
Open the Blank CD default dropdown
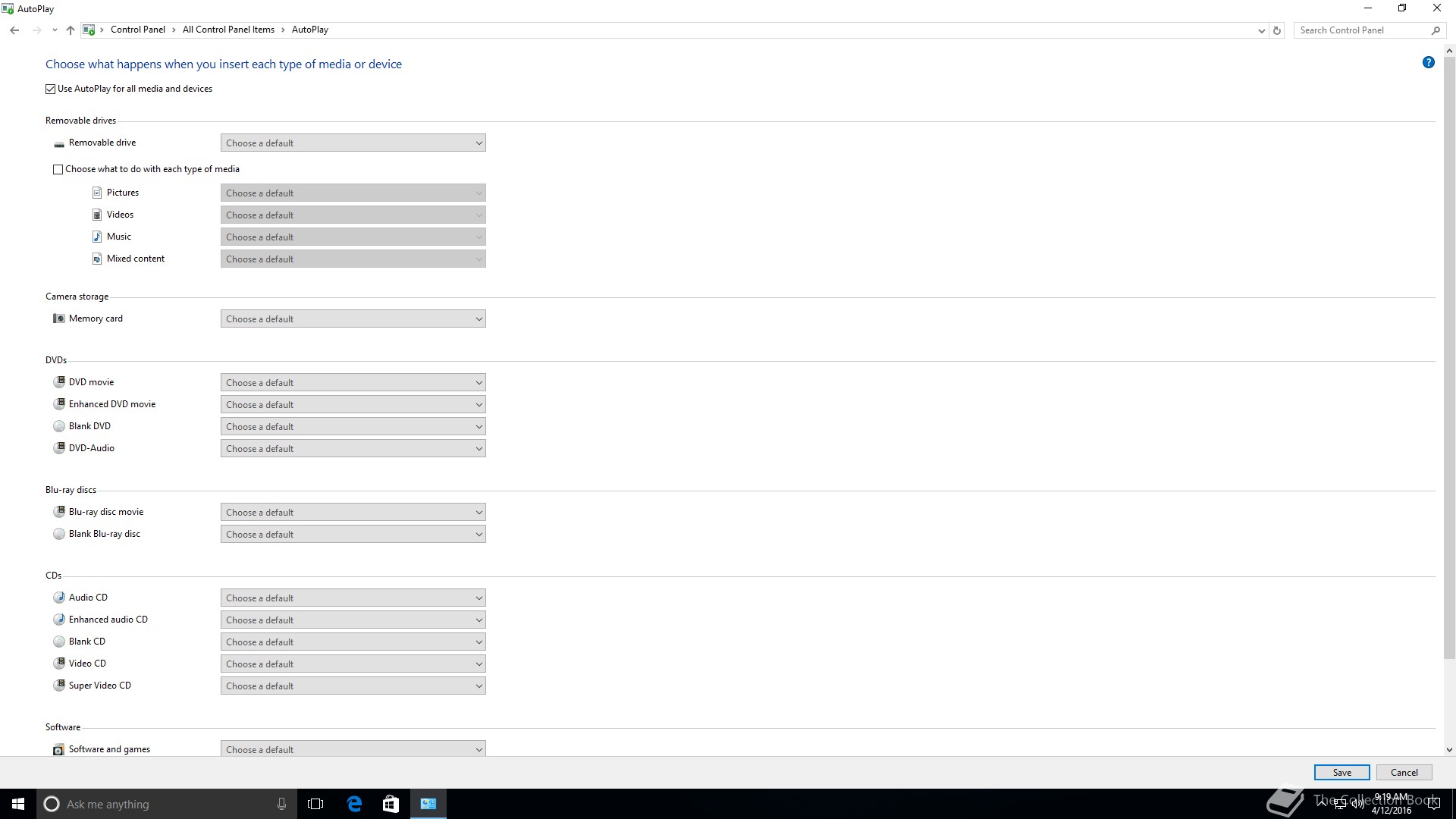click(x=353, y=642)
